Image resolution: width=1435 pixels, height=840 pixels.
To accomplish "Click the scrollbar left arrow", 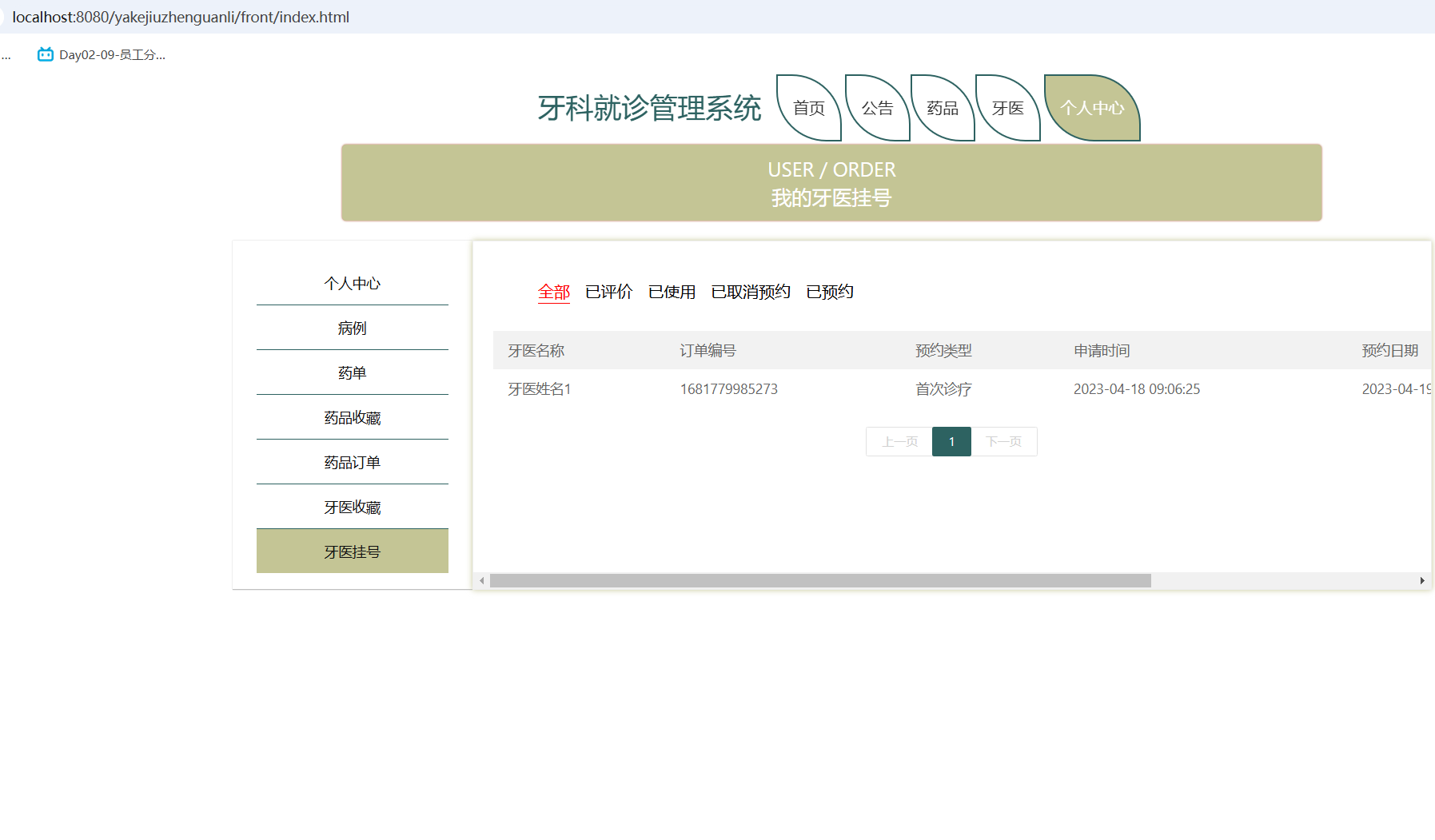I will 481,580.
